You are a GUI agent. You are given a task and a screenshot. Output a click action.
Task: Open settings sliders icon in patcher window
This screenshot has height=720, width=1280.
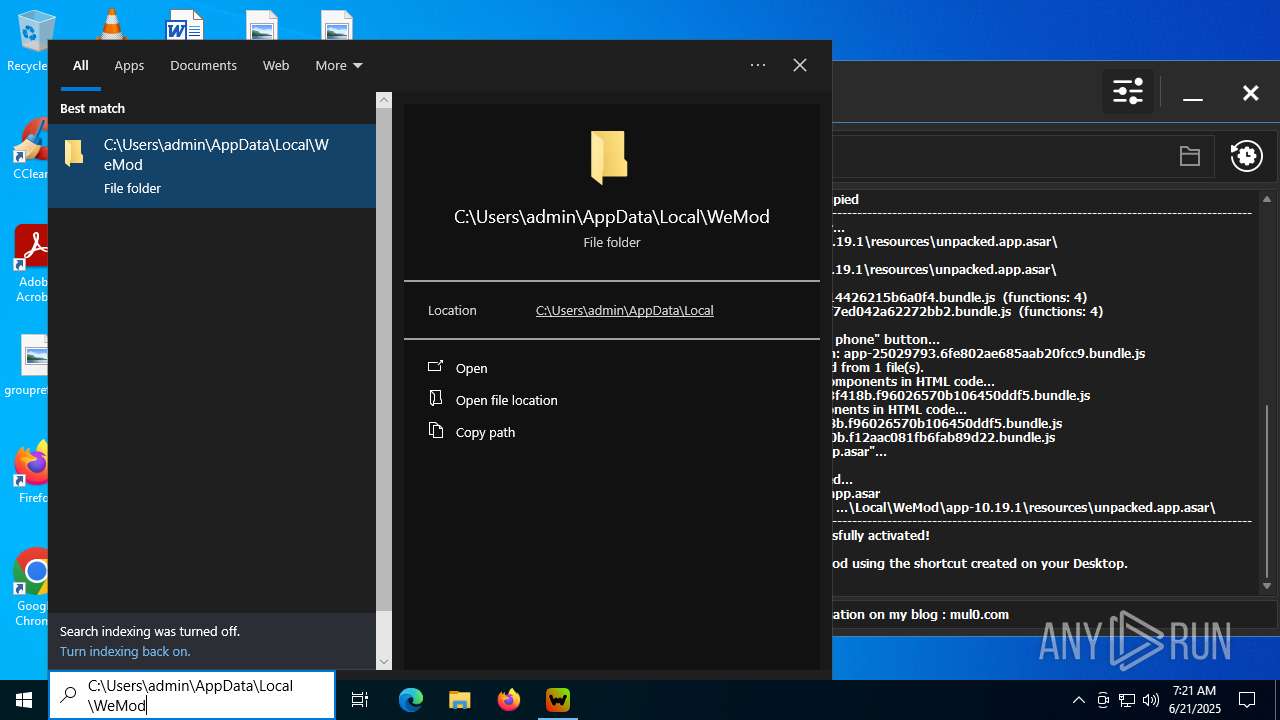pos(1128,93)
